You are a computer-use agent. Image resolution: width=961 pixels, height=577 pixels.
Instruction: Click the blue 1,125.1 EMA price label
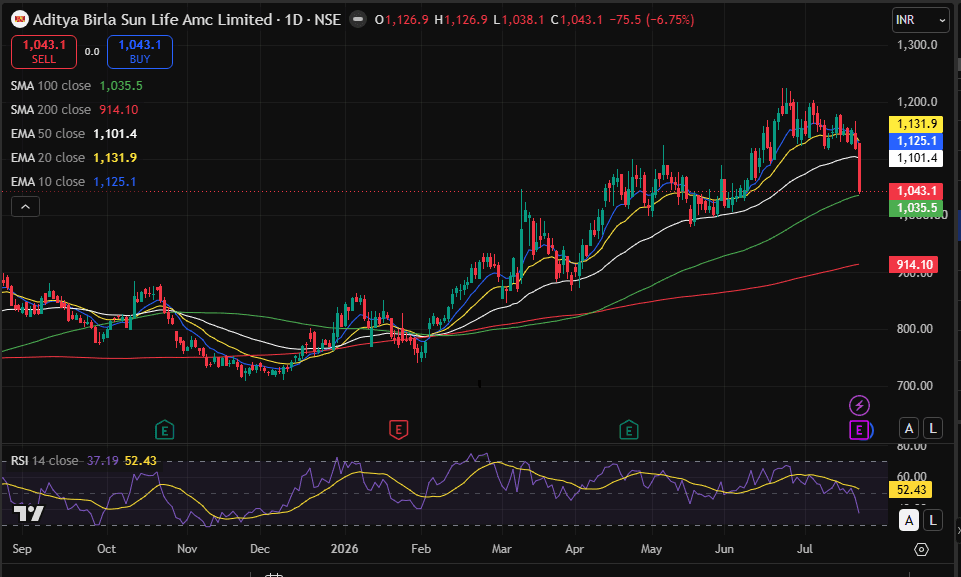[916, 141]
